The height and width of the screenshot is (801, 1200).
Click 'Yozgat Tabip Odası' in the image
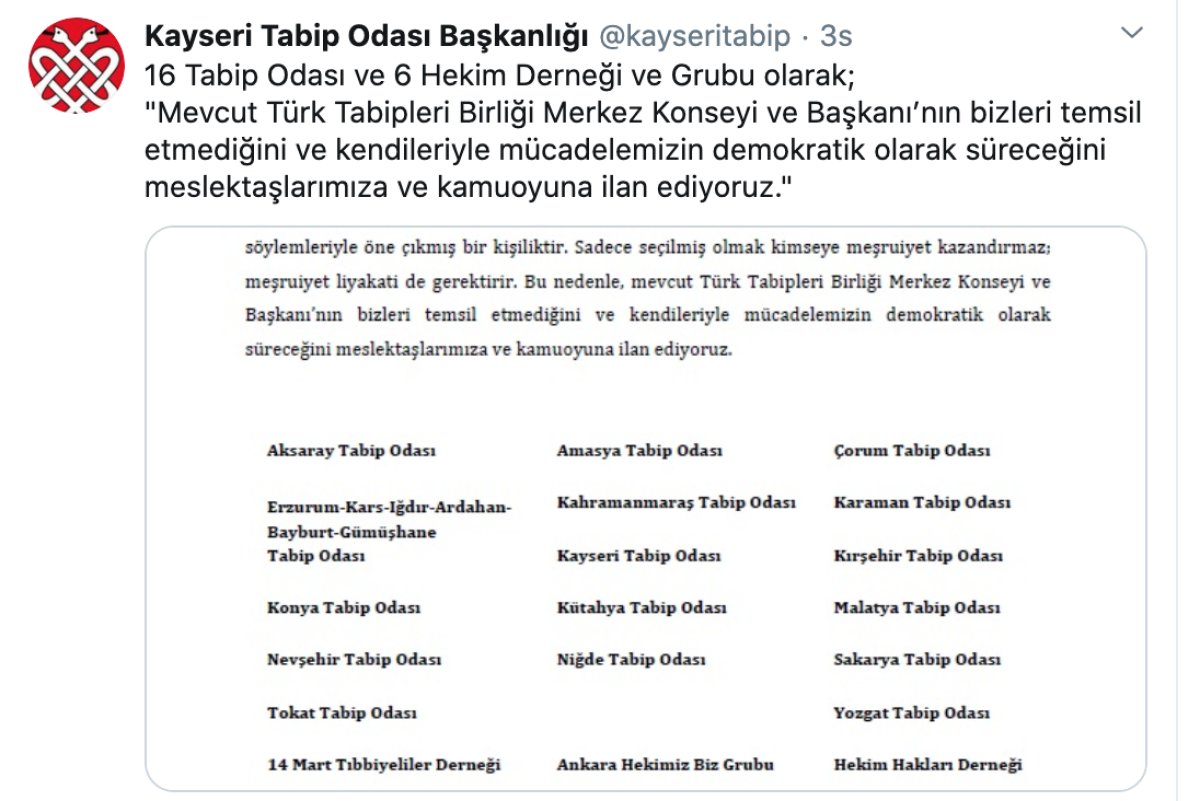(912, 714)
